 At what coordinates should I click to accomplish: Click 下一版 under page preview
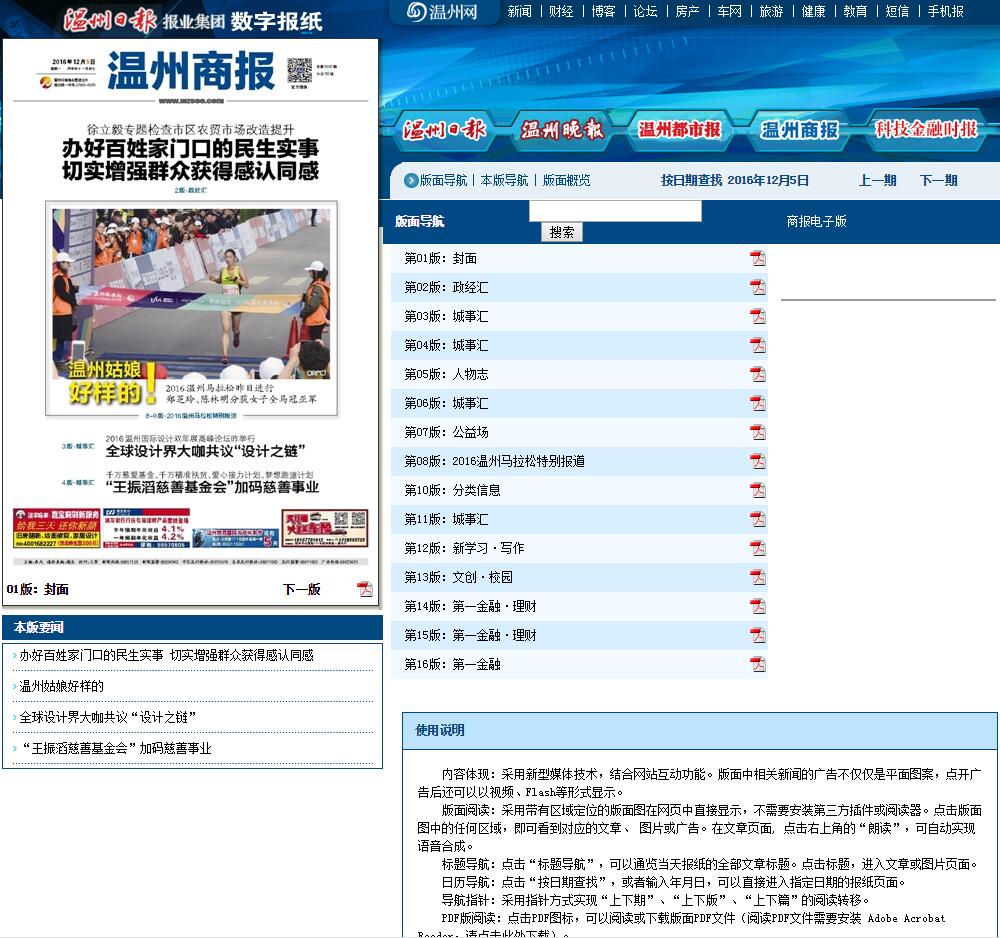[x=302, y=589]
